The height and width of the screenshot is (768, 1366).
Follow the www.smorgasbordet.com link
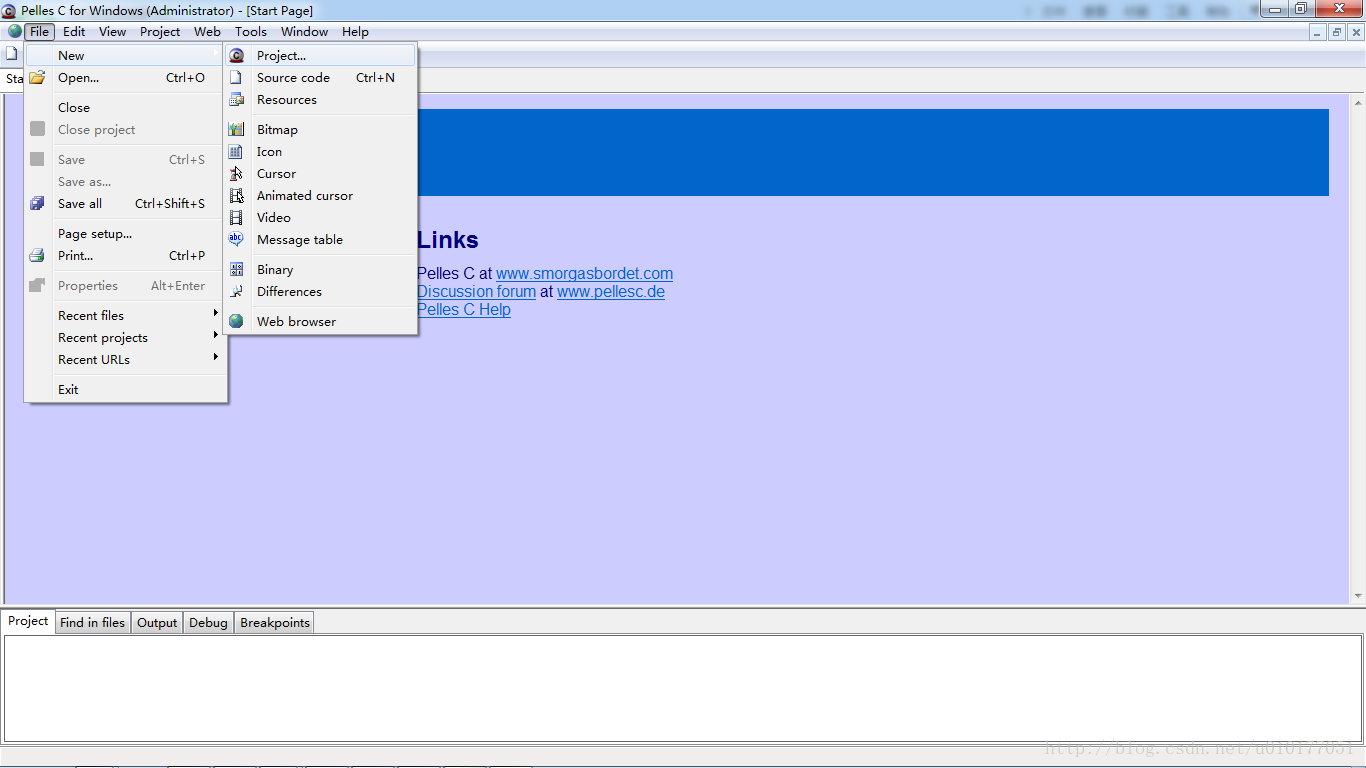[x=584, y=274]
